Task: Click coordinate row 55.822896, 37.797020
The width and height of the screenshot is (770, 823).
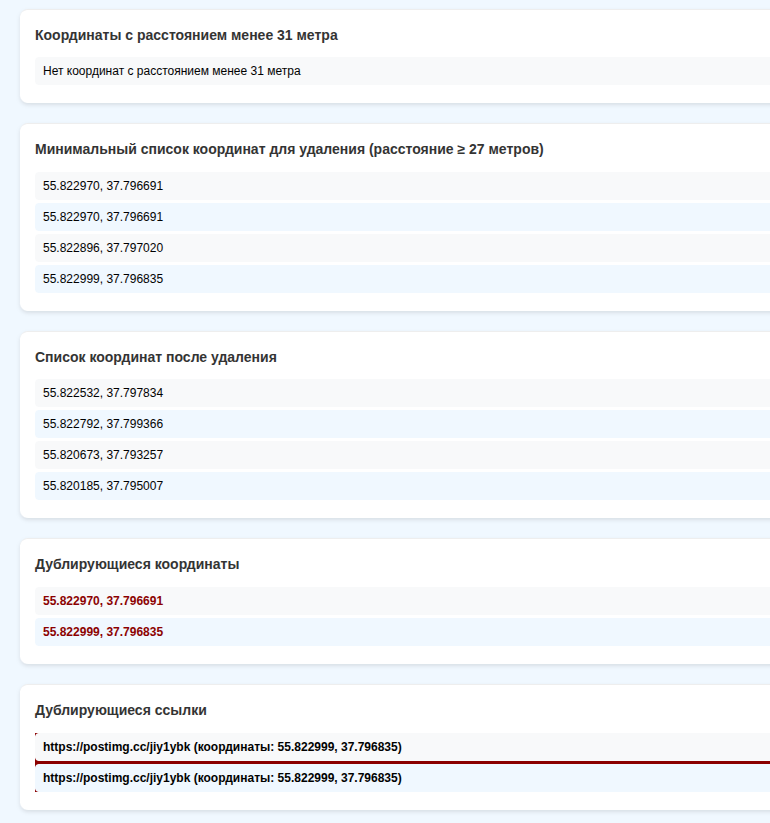Action: tap(103, 248)
